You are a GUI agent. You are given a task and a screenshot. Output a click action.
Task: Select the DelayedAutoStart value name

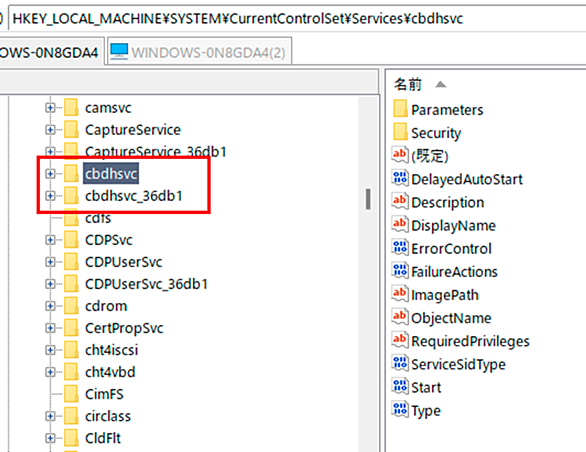[x=467, y=179]
